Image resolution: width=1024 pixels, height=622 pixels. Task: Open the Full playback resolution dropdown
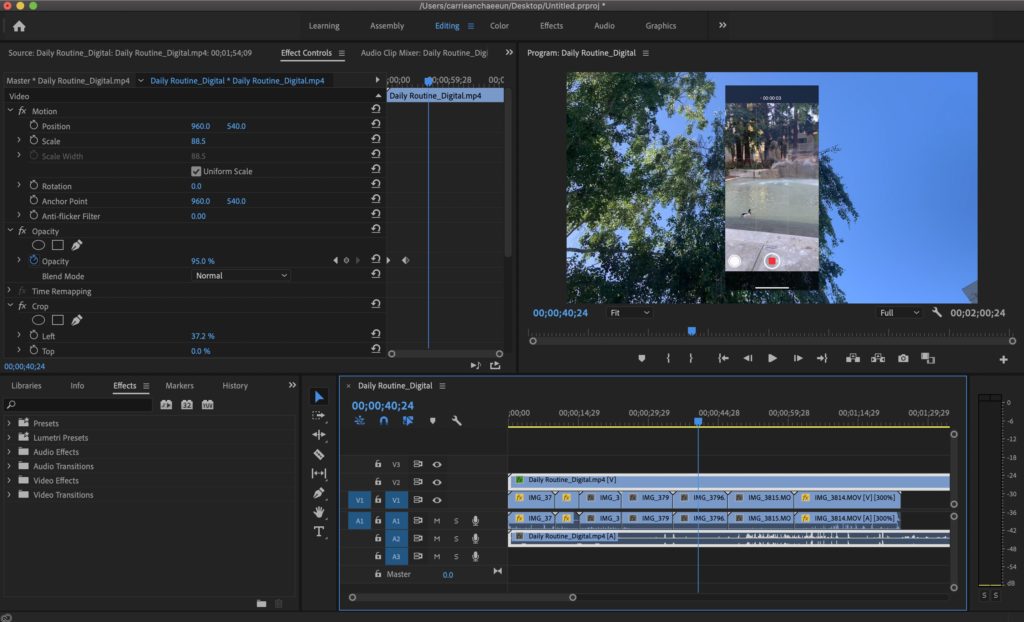click(x=899, y=313)
